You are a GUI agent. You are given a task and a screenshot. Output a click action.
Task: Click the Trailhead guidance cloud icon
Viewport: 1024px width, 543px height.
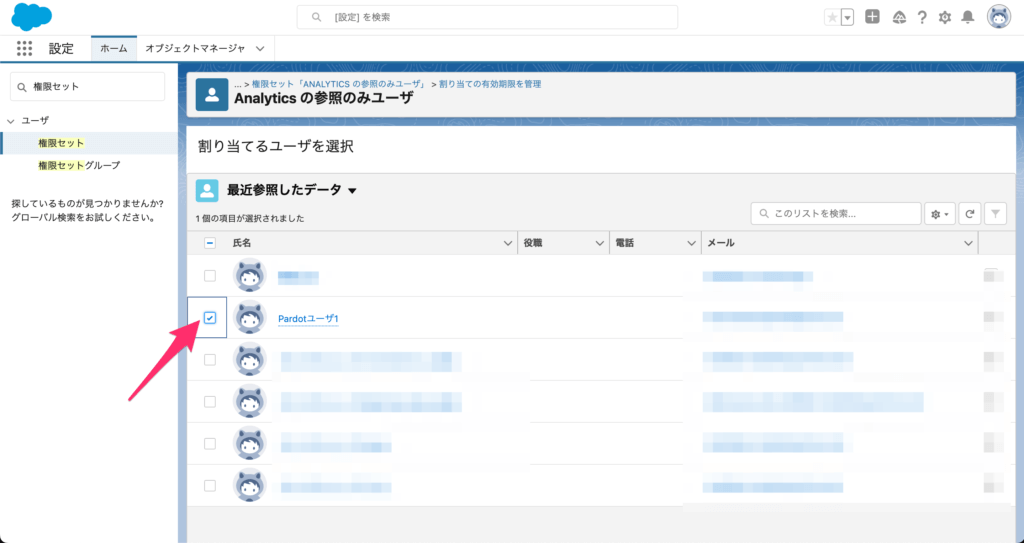899,18
